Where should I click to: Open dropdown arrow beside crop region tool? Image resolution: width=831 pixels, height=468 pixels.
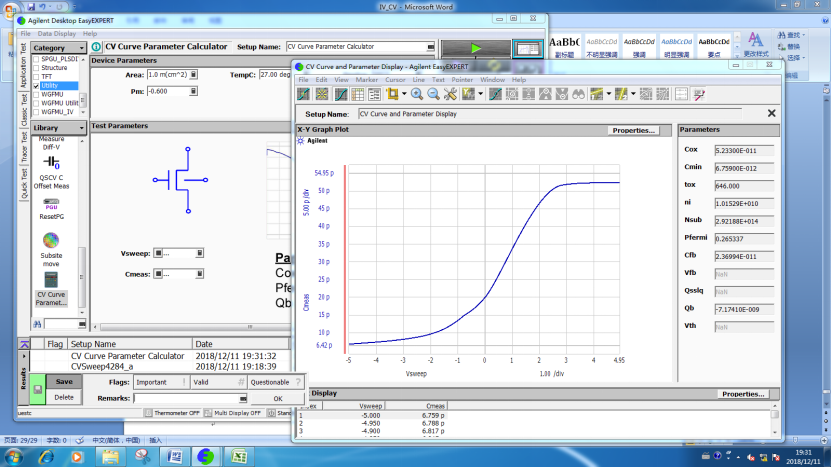click(404, 94)
